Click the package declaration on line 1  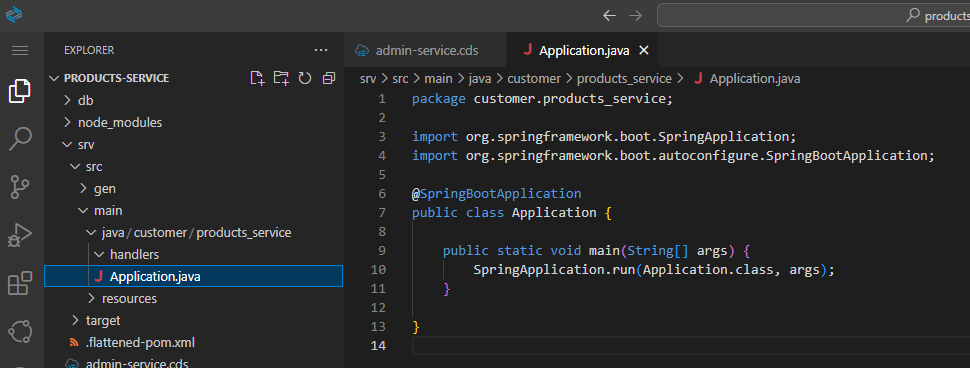coord(542,99)
